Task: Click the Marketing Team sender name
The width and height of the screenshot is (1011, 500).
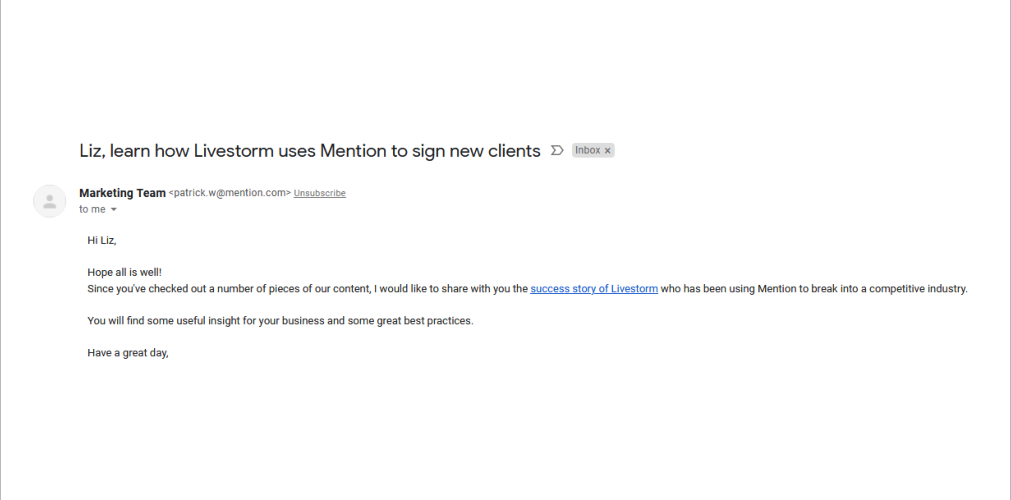Action: point(123,193)
